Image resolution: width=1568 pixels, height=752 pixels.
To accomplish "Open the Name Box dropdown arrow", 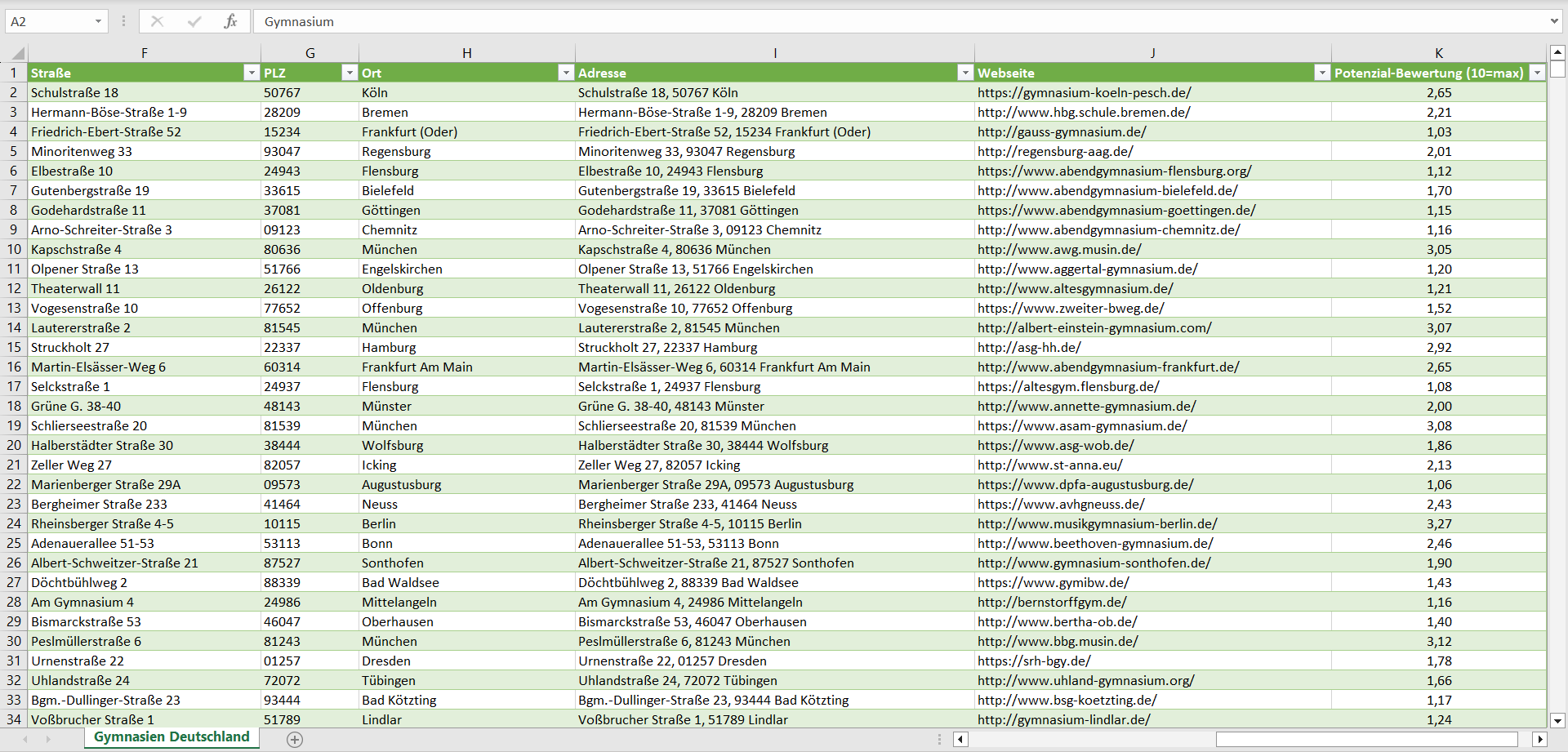I will click(98, 21).
